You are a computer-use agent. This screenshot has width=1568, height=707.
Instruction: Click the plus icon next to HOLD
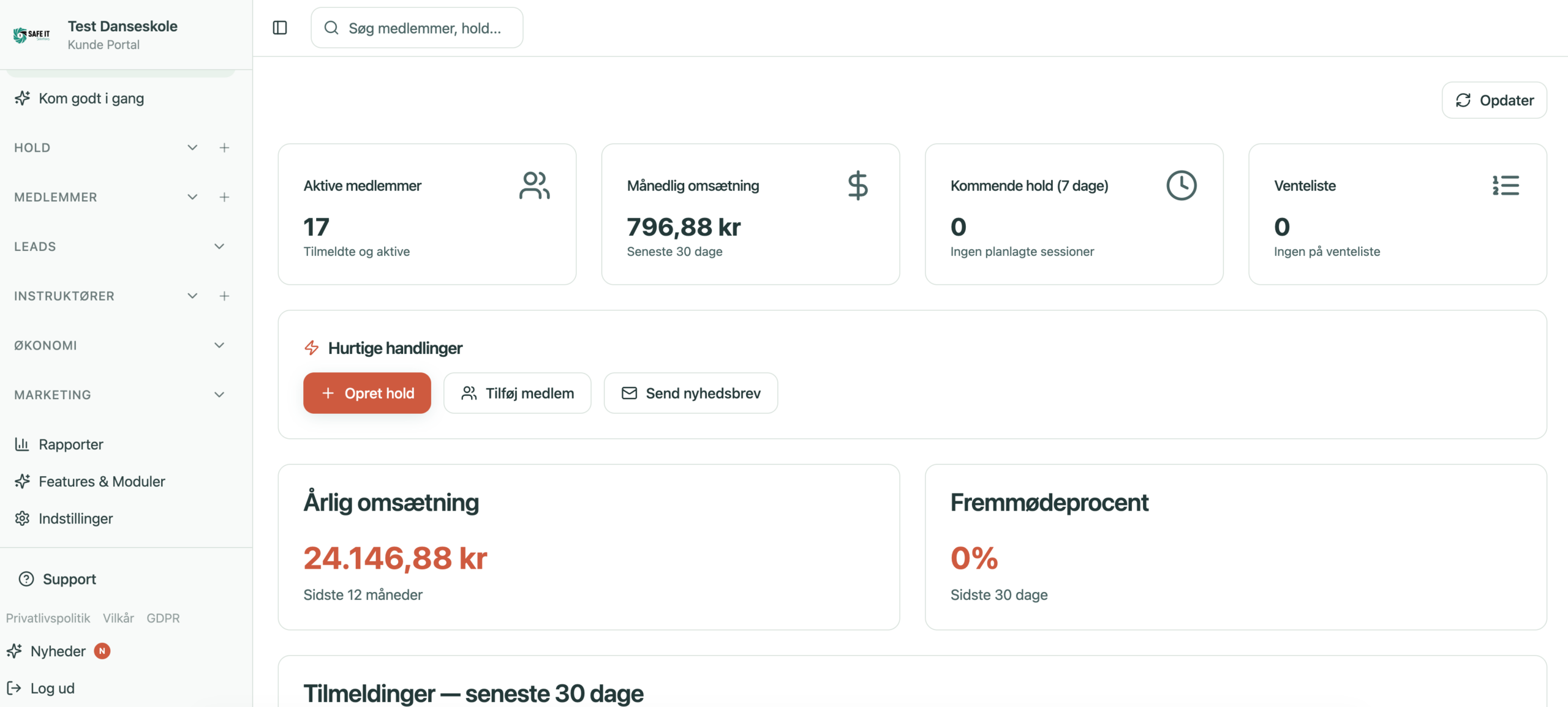[224, 148]
